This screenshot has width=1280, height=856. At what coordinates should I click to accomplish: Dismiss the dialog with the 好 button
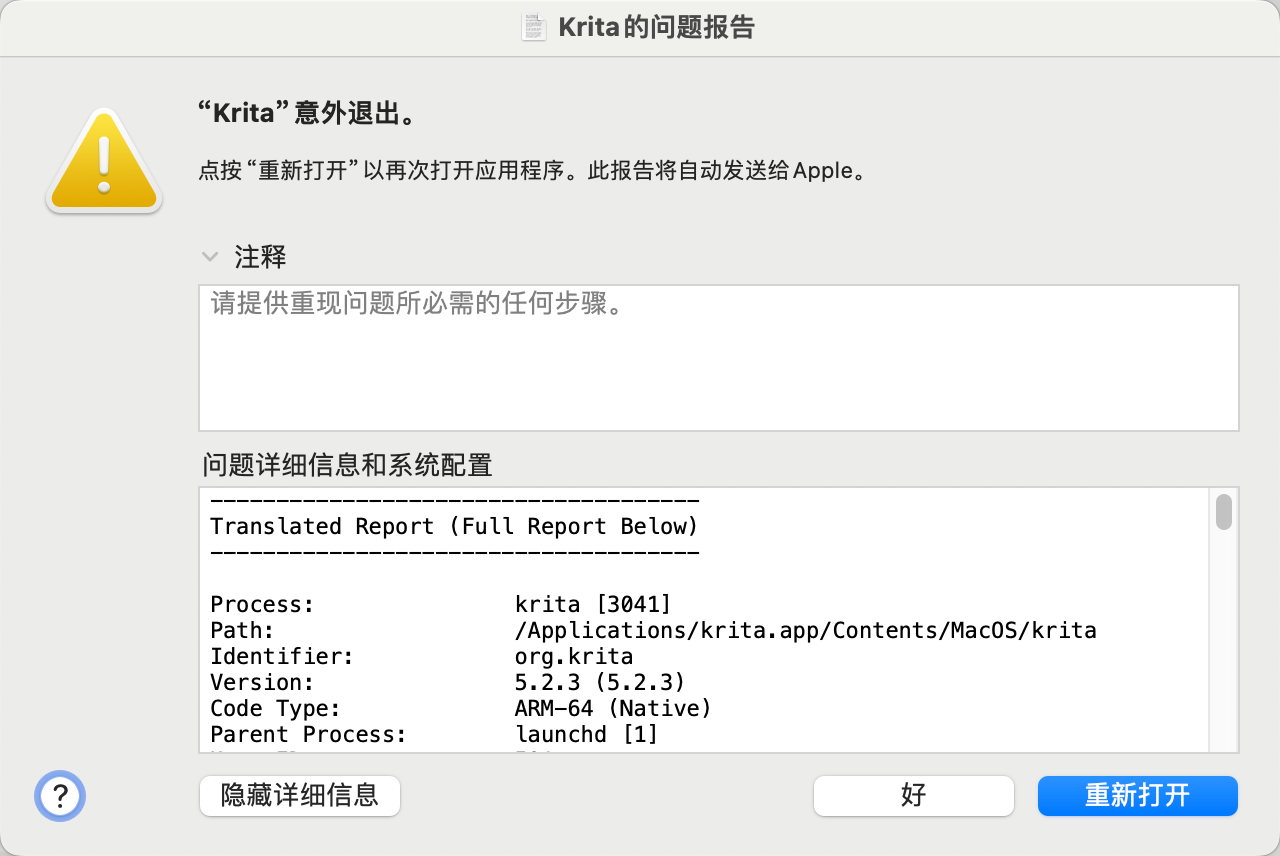(x=913, y=796)
